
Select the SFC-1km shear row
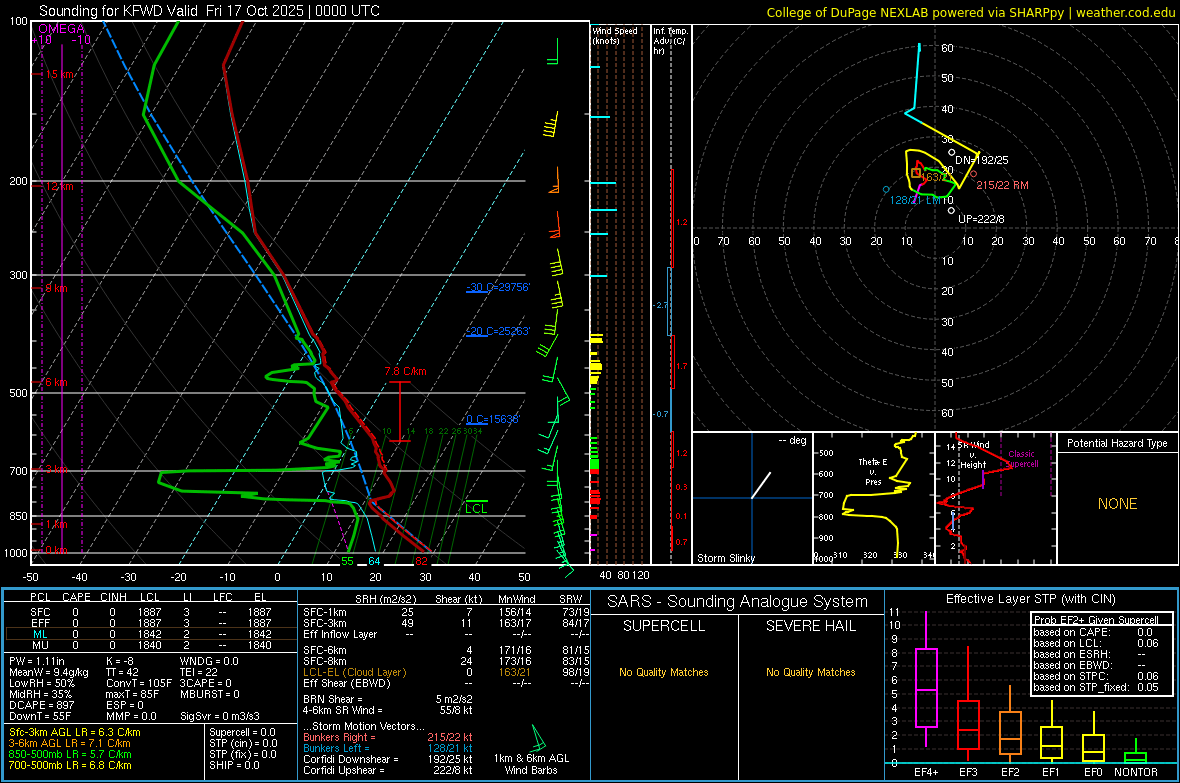click(446, 612)
